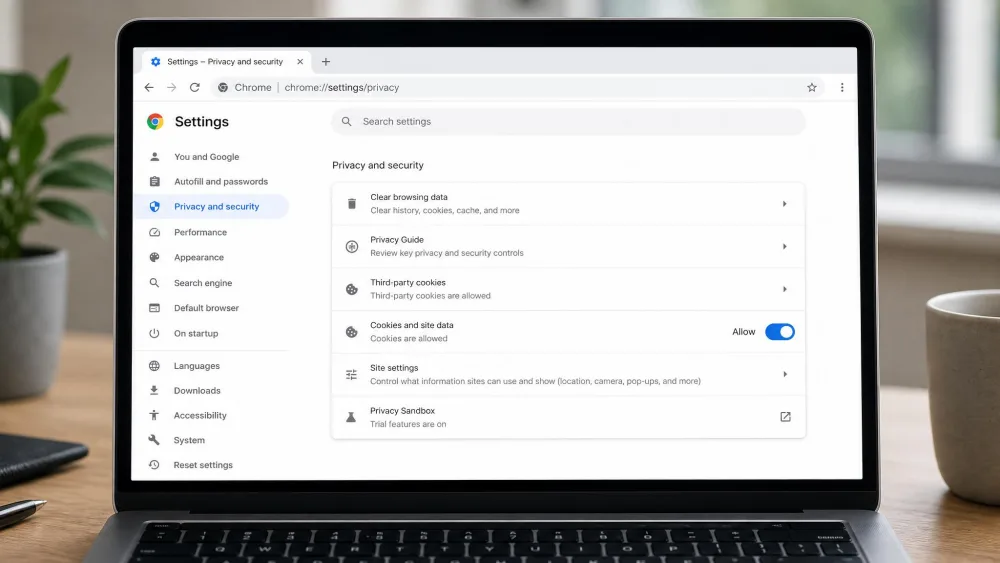Click the browser forward arrow
1000x563 pixels.
pyautogui.click(x=172, y=87)
